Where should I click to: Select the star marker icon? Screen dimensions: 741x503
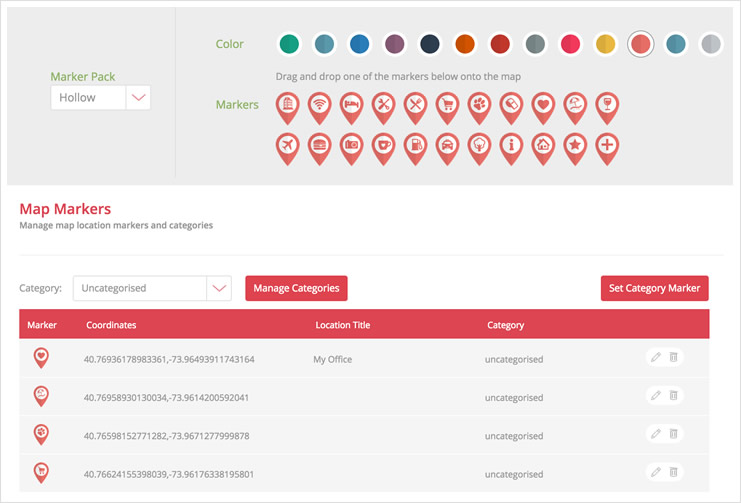tap(575, 144)
